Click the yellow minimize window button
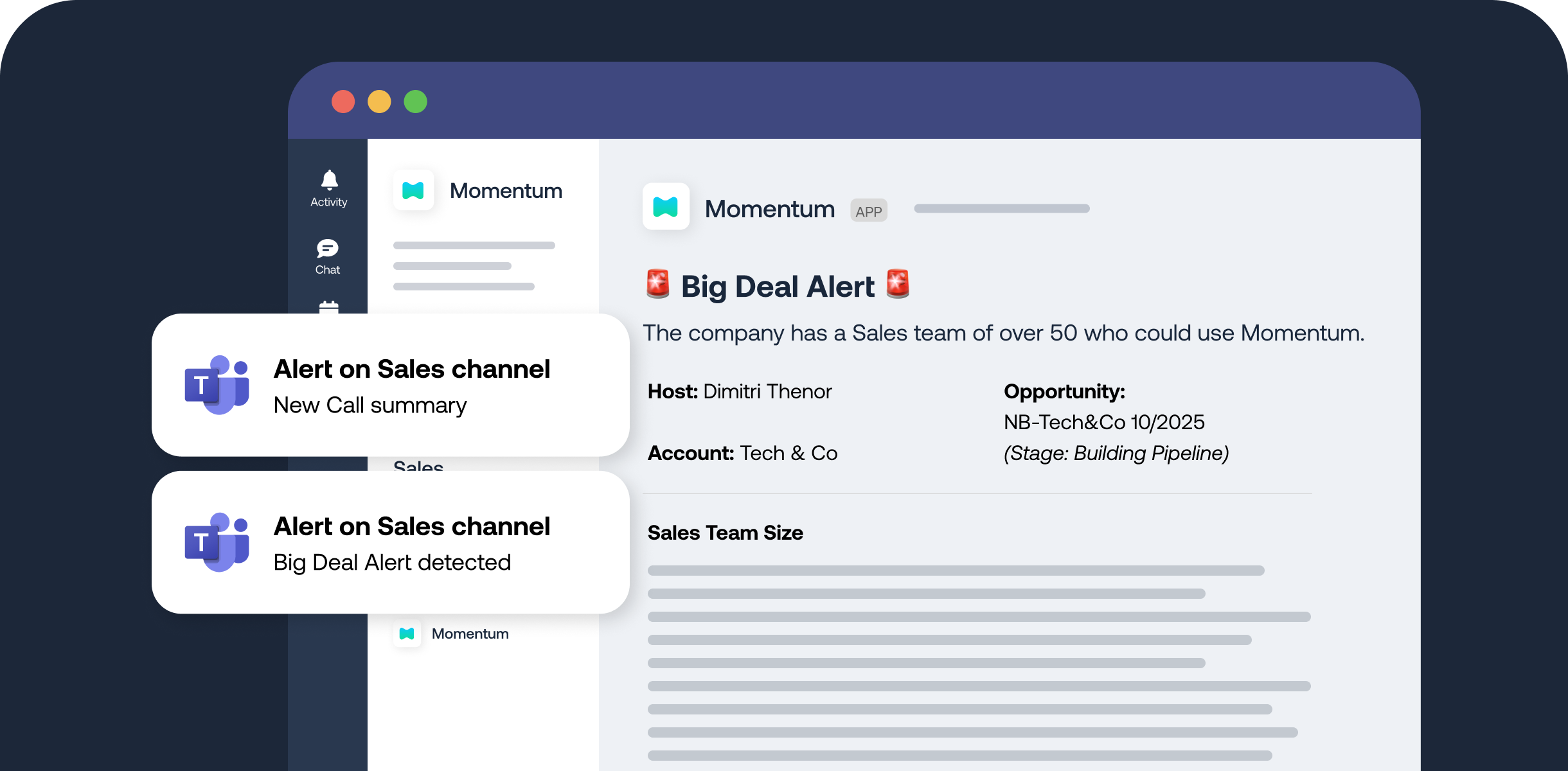 379,102
